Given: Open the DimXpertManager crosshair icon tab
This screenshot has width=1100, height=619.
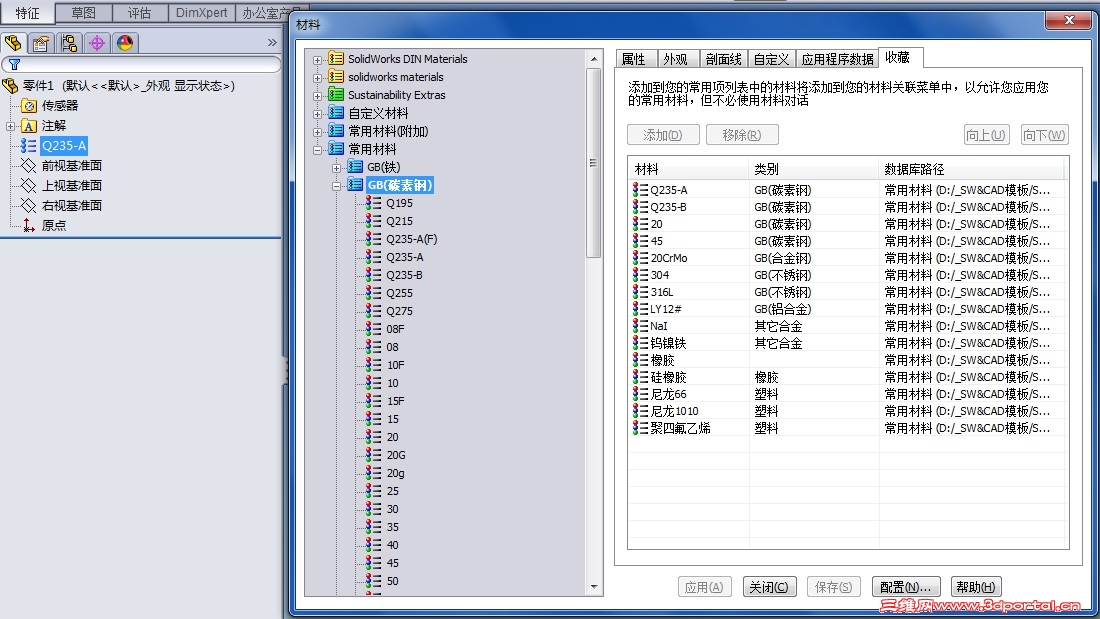Looking at the screenshot, I should [x=97, y=43].
